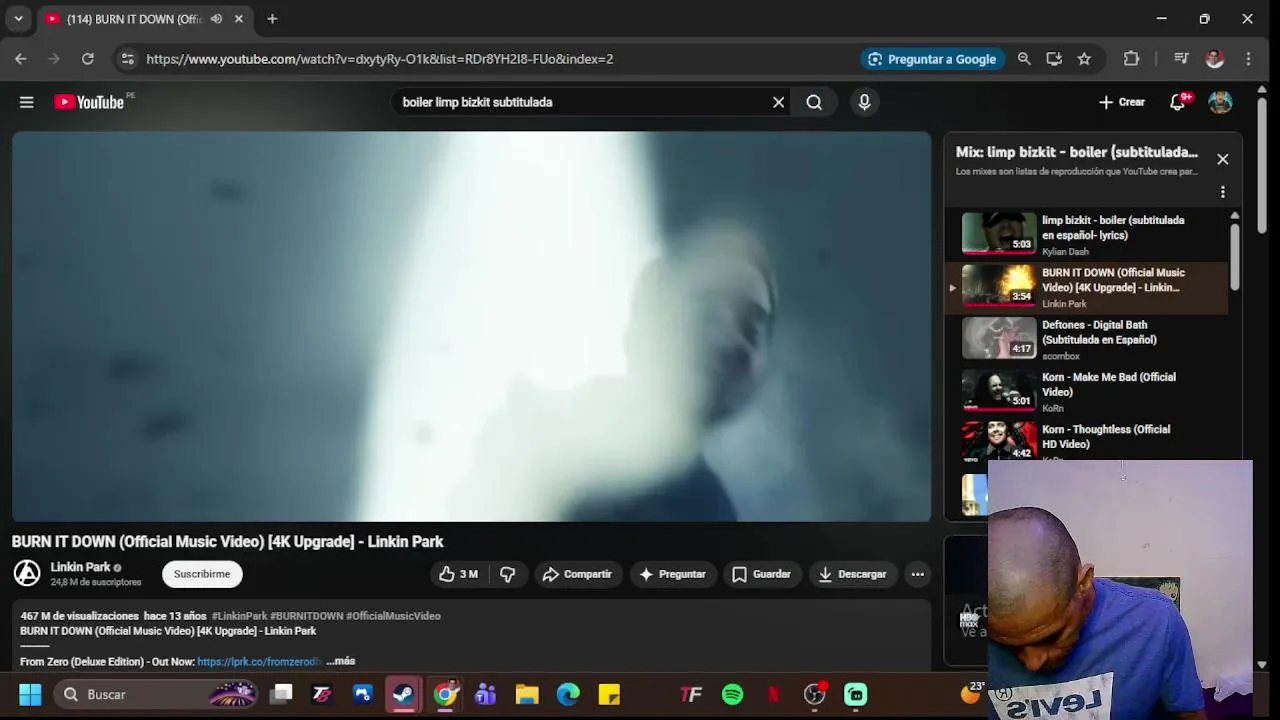Open the lprk.co/fromzero link

point(259,661)
